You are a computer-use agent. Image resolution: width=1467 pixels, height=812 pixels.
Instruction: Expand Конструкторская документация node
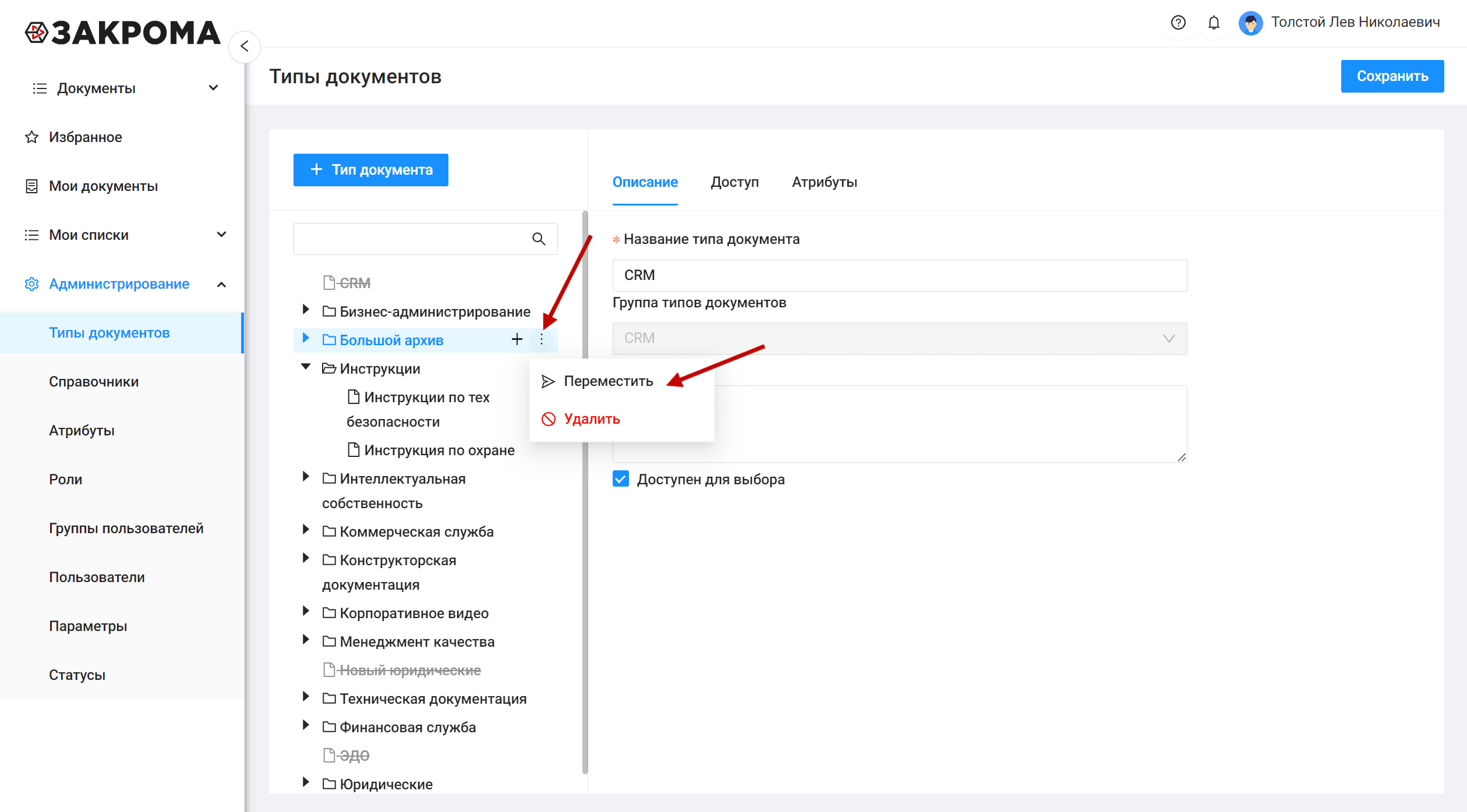pos(305,558)
